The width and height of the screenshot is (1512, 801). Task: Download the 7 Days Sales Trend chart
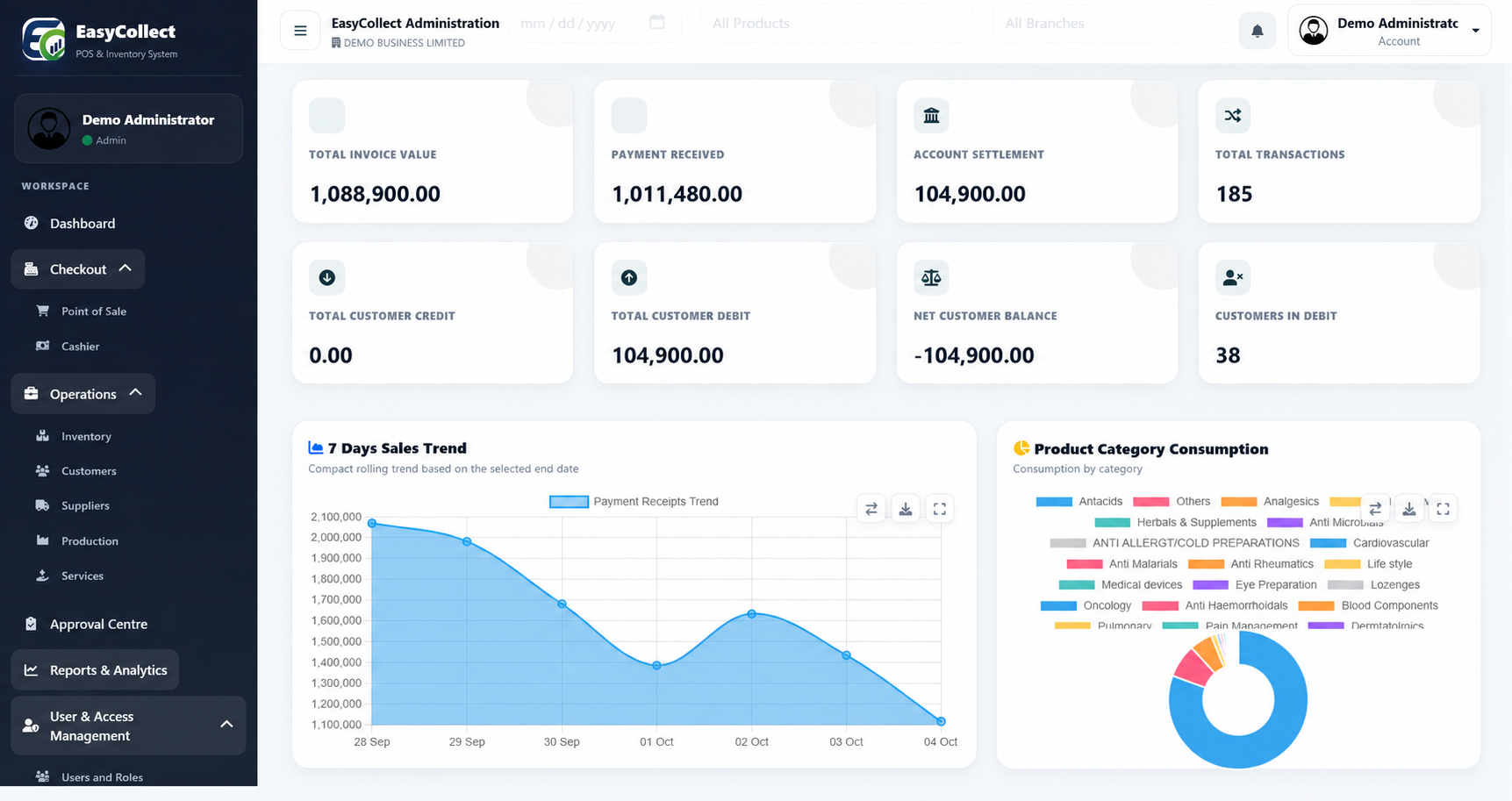(906, 509)
